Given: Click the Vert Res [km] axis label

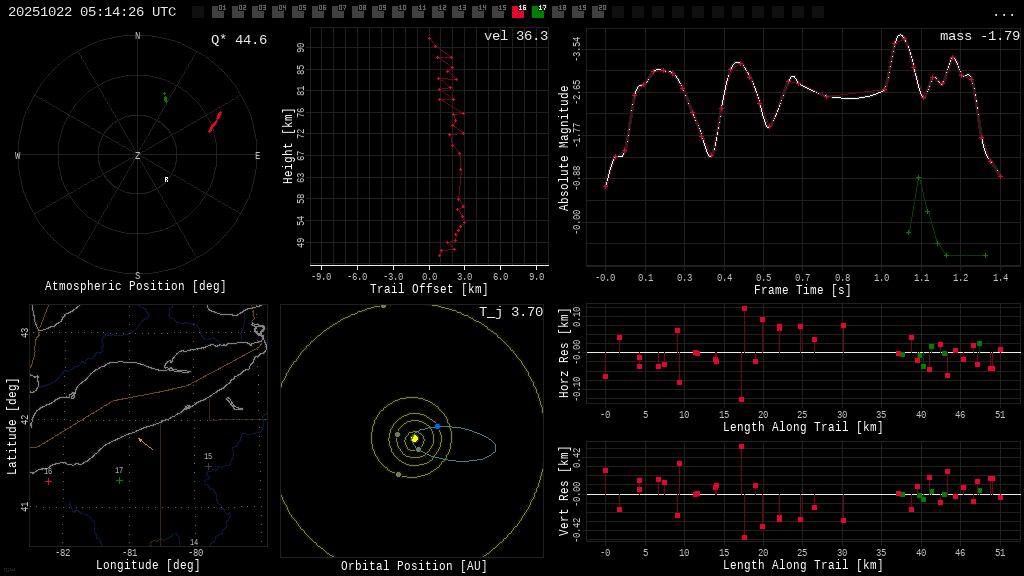Looking at the screenshot, I should point(564,491).
